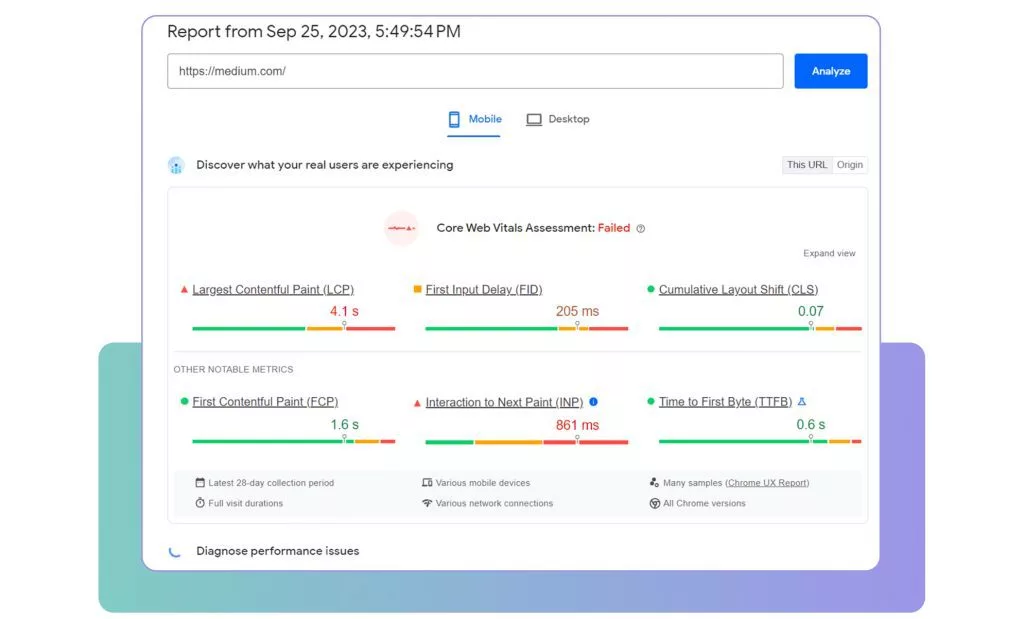The width and height of the screenshot is (1024, 619).
Task: Click the red triangle beside LCP
Action: [184, 289]
